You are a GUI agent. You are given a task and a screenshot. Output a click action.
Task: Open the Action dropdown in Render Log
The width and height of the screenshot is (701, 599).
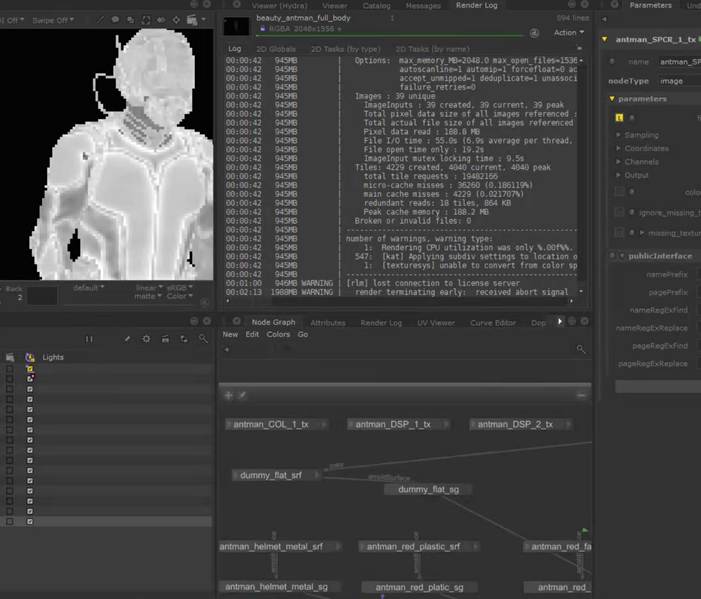[567, 32]
